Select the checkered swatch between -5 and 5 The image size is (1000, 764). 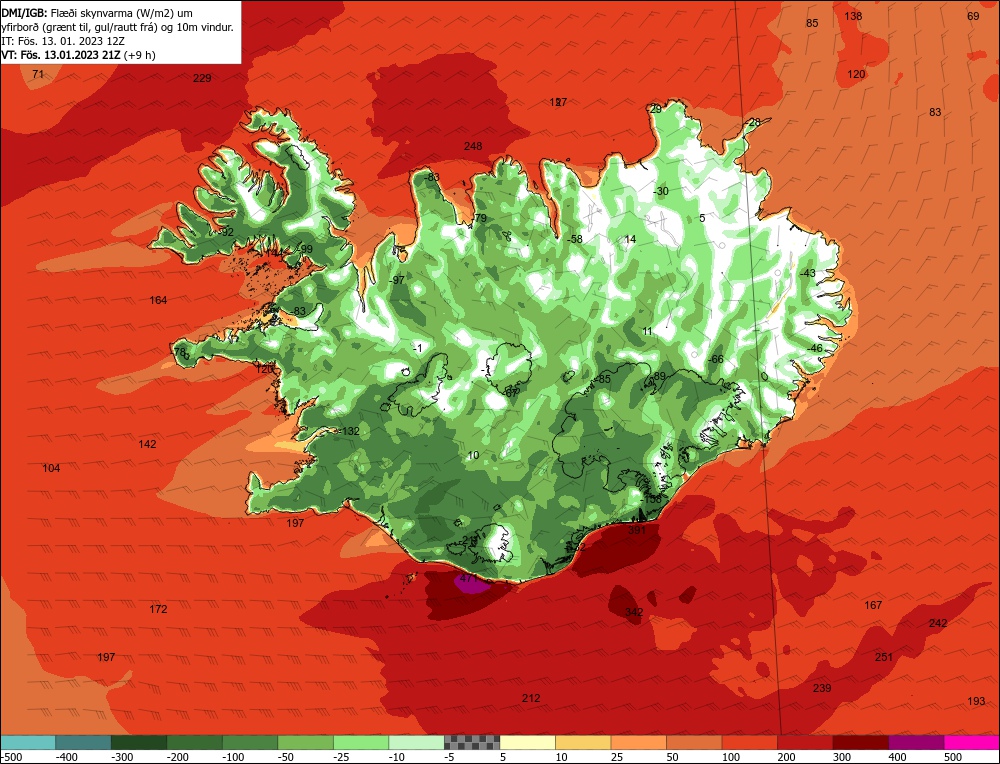tap(472, 742)
